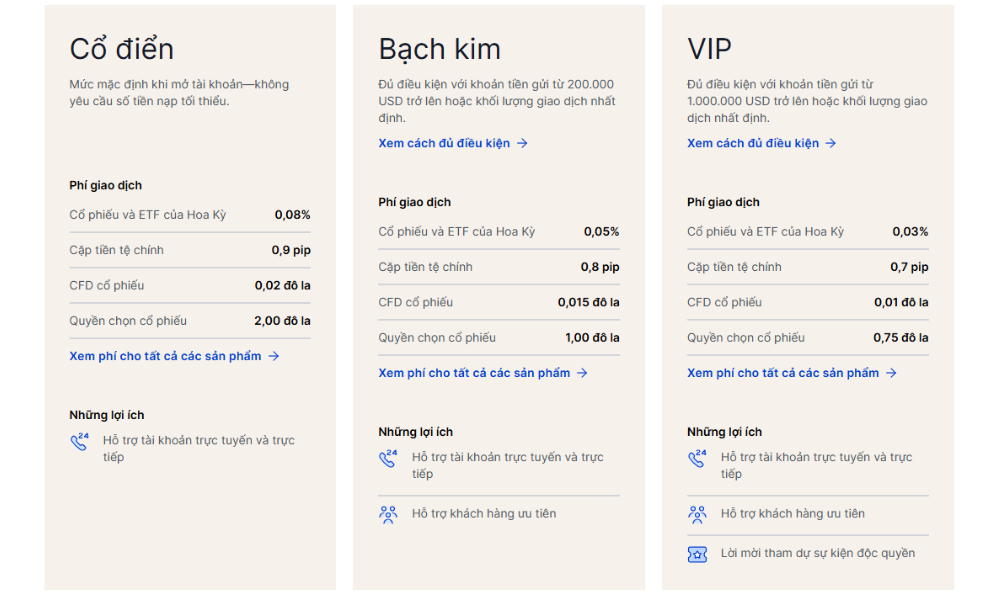Image resolution: width=1000 pixels, height=600 pixels.
Task: Click the exclusive event ticket icon in VIP card
Action: coord(697,554)
